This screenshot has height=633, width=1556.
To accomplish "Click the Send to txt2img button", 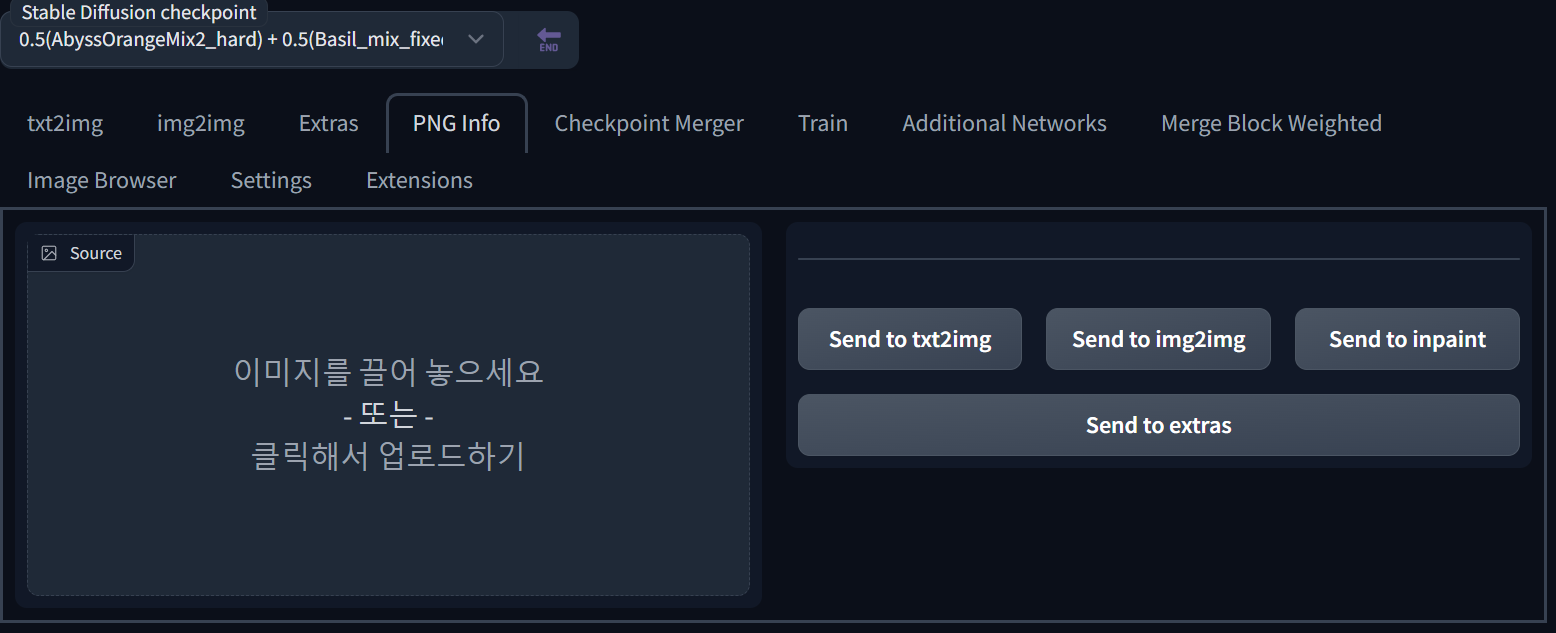I will 910,339.
